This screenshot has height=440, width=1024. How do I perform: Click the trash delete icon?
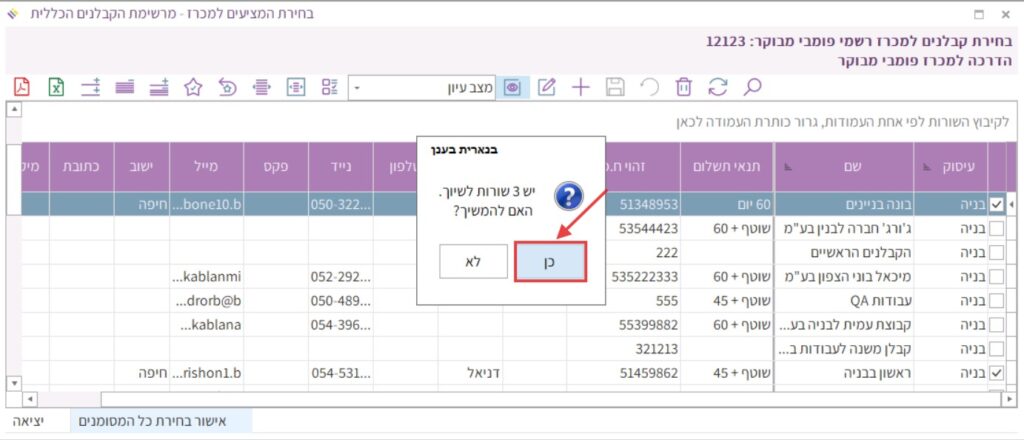coord(684,87)
